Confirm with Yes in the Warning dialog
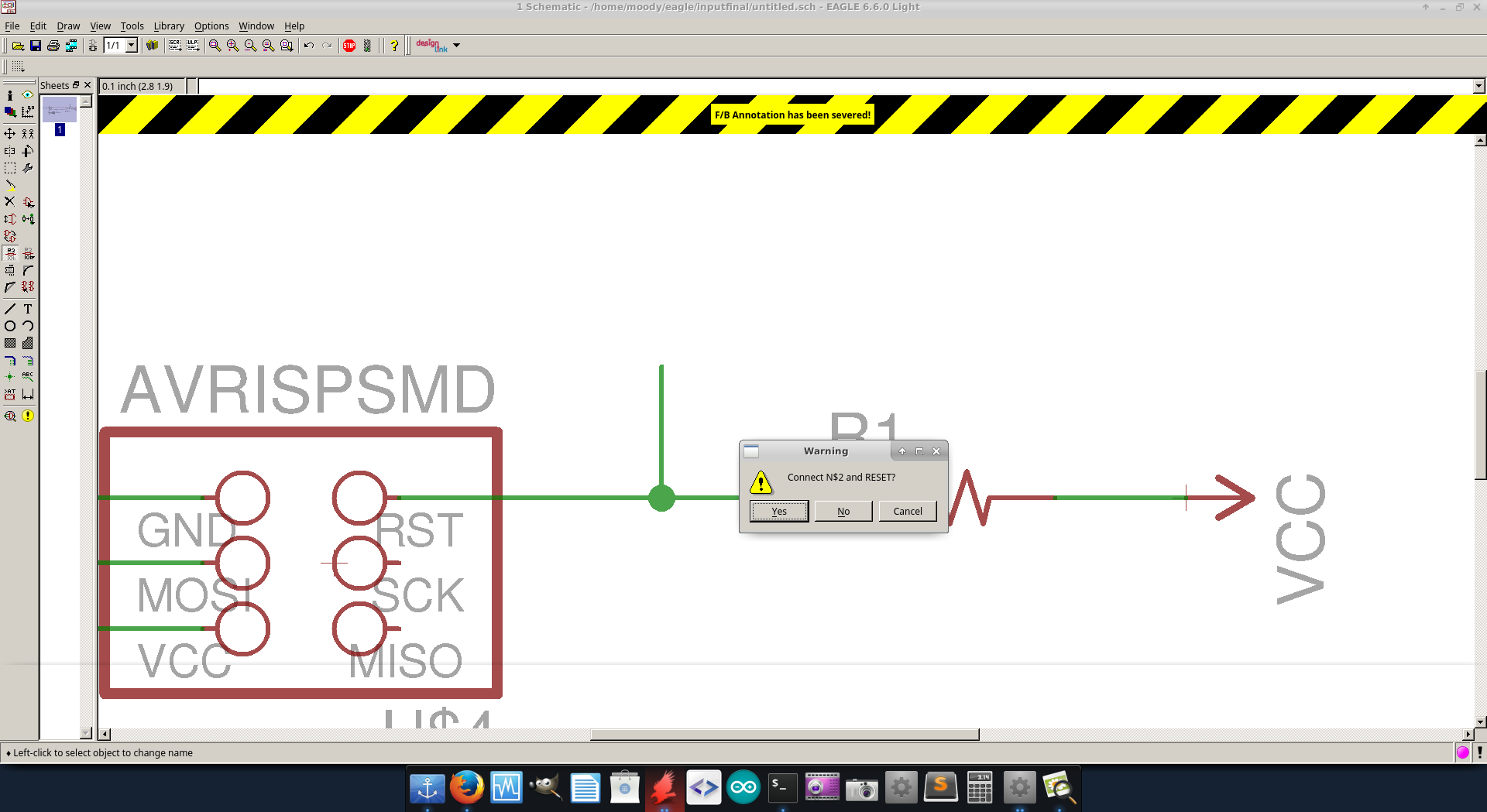The width and height of the screenshot is (1487, 812). point(779,511)
